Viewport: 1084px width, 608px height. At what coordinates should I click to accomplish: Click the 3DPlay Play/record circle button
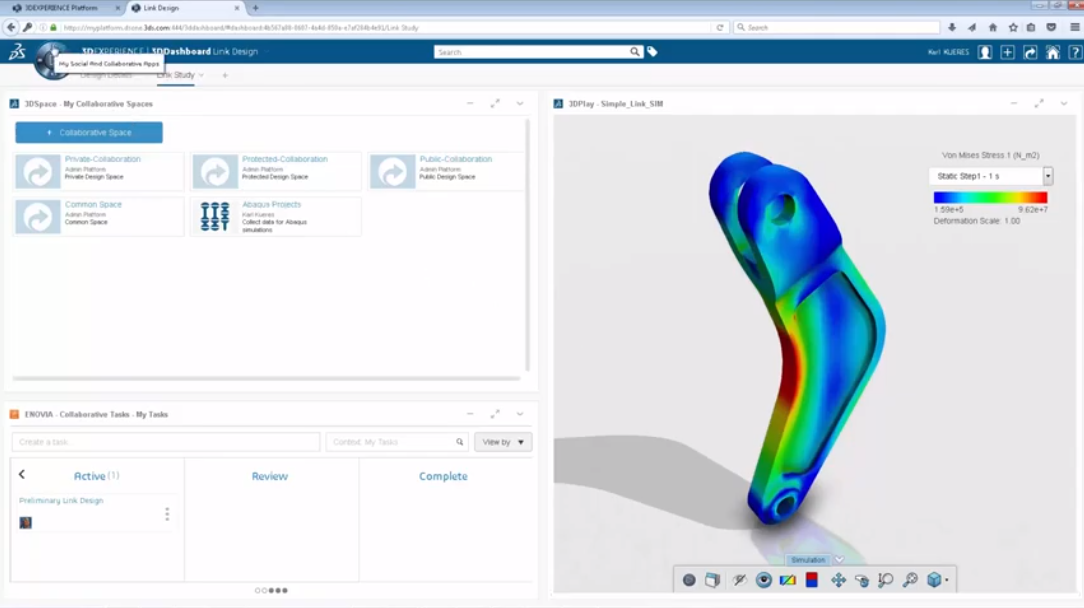[x=689, y=580]
